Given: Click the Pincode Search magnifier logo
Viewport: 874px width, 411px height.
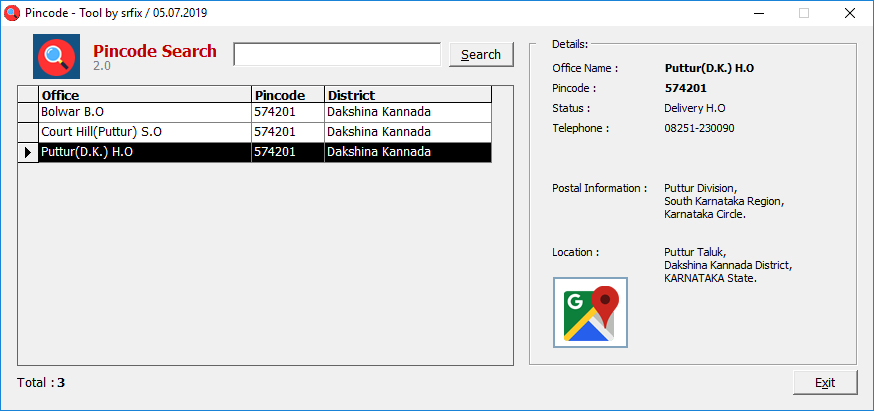Looking at the screenshot, I should pos(56,56).
